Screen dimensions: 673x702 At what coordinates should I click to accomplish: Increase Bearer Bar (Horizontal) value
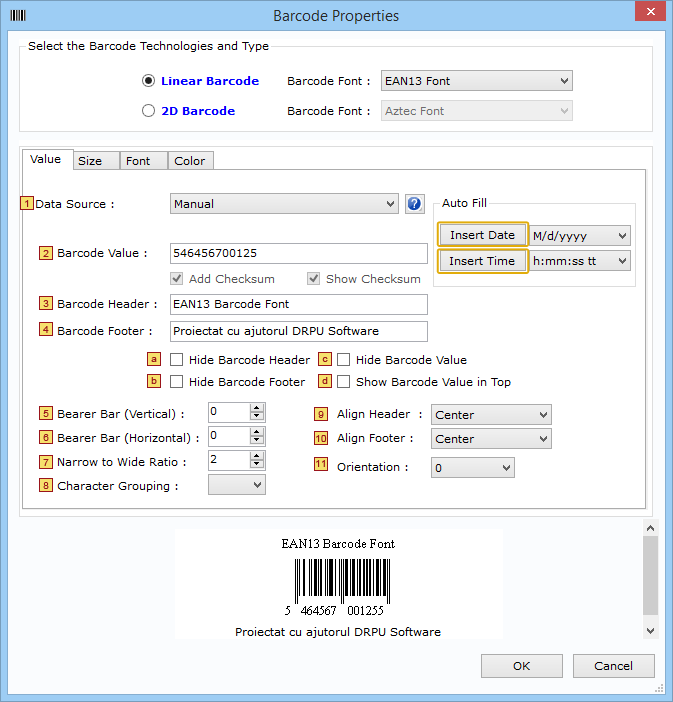pyautogui.click(x=257, y=432)
